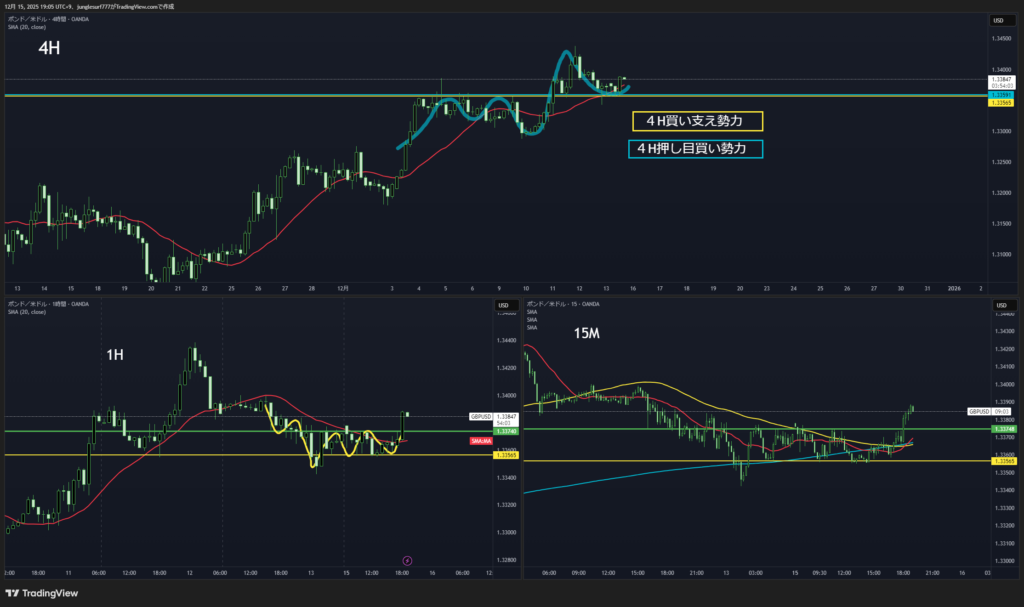This screenshot has height=607, width=1024.
Task: Click the 1.33847 current price label on 4H chart
Action: tap(1000, 79)
